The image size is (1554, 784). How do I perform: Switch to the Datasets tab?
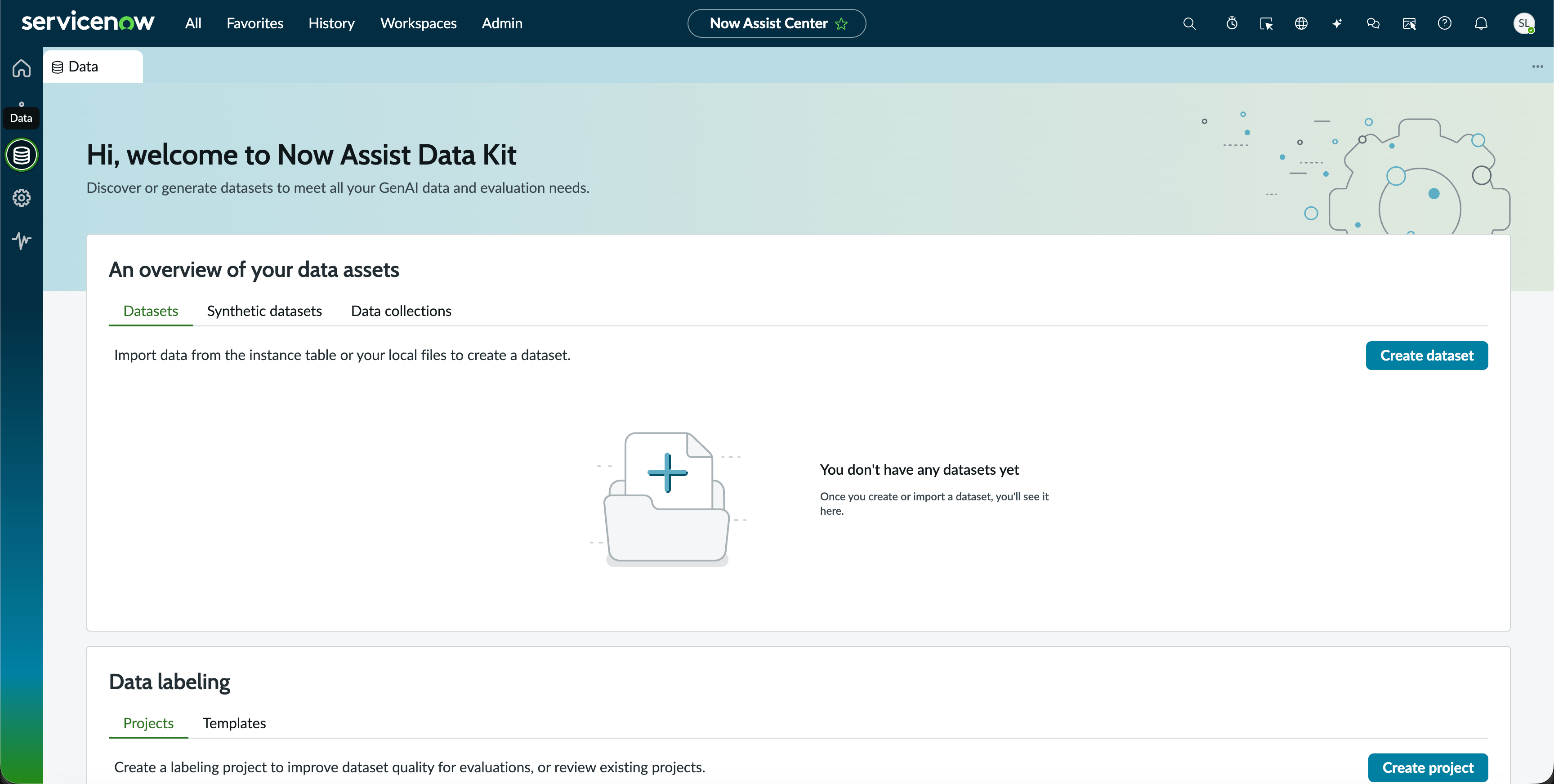(150, 311)
